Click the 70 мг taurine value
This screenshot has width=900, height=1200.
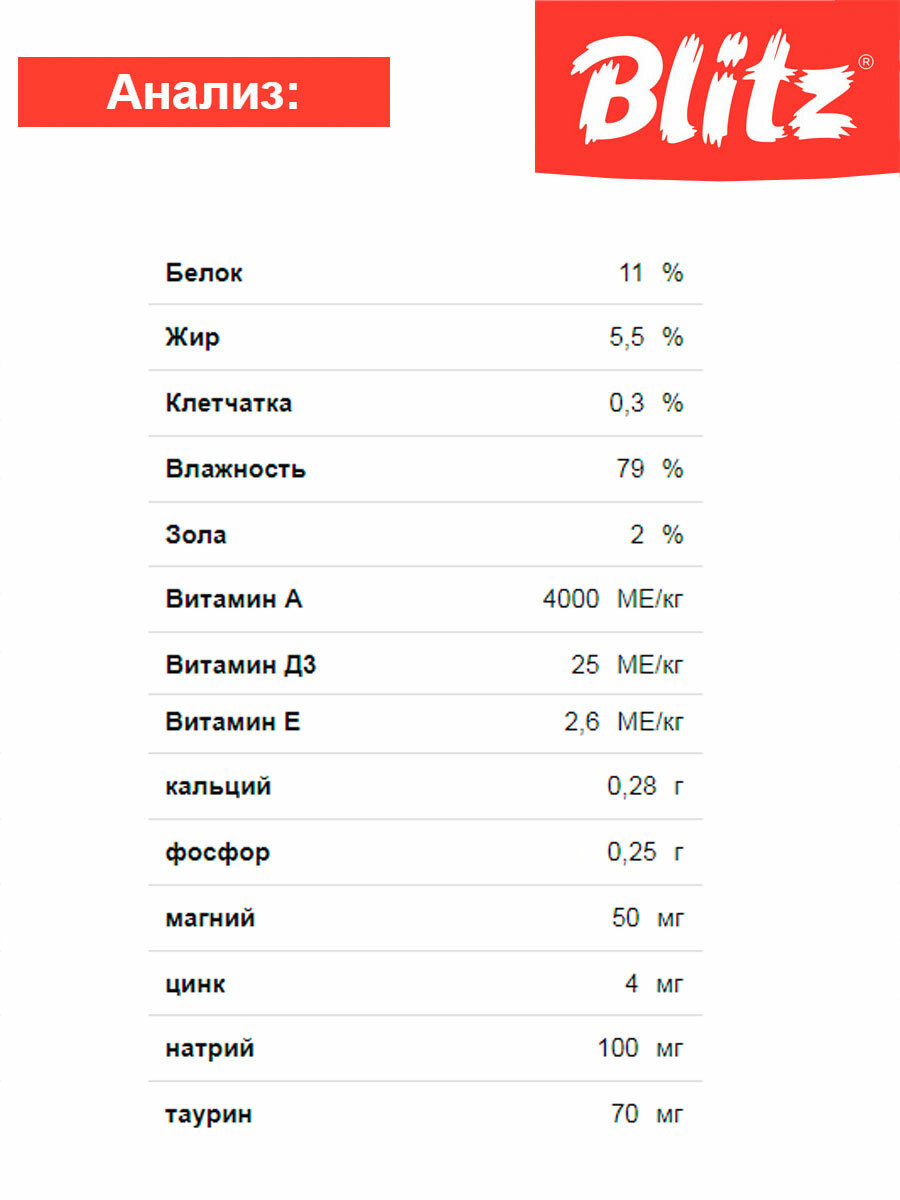coord(646,1114)
